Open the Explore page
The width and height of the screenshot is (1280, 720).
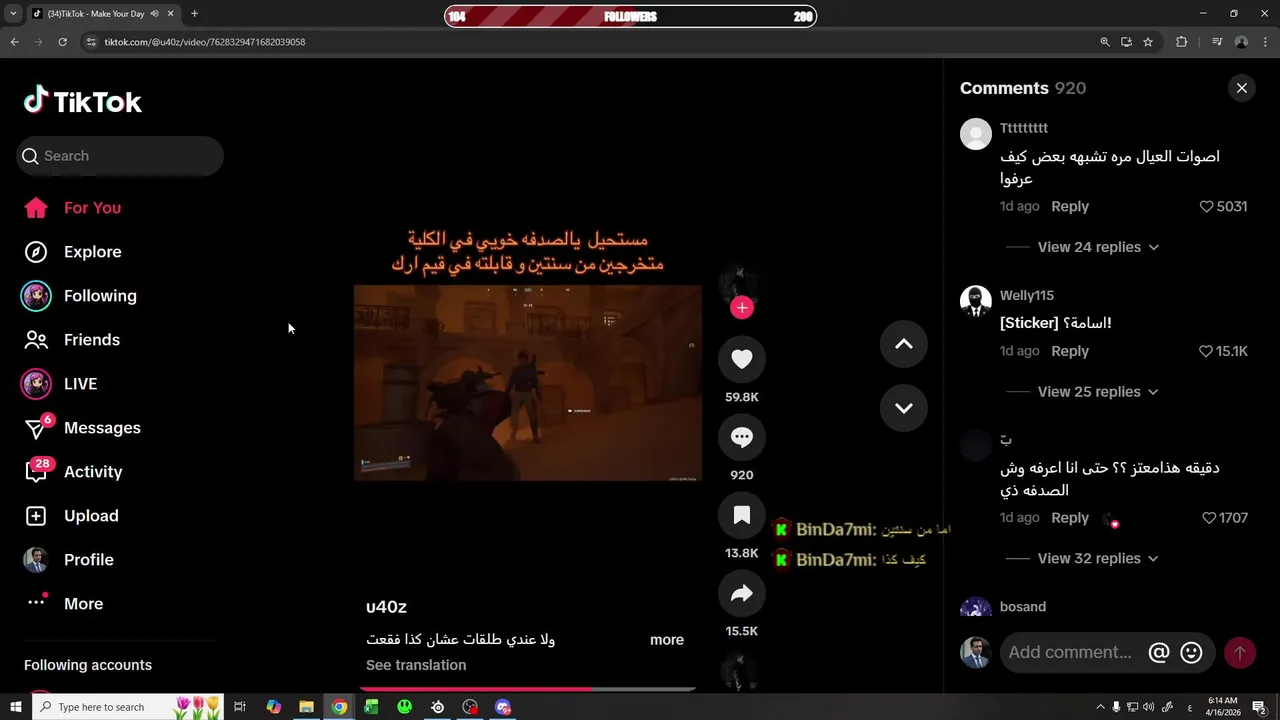pyautogui.click(x=92, y=252)
